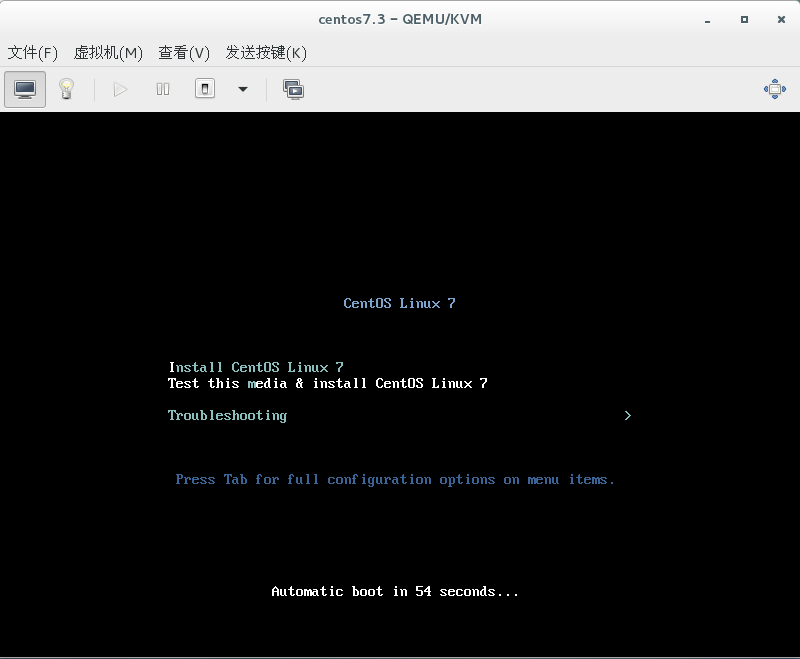Close the centos7.3 QEMU/KVM window
Viewport: 800px width, 659px height.
[x=781, y=19]
